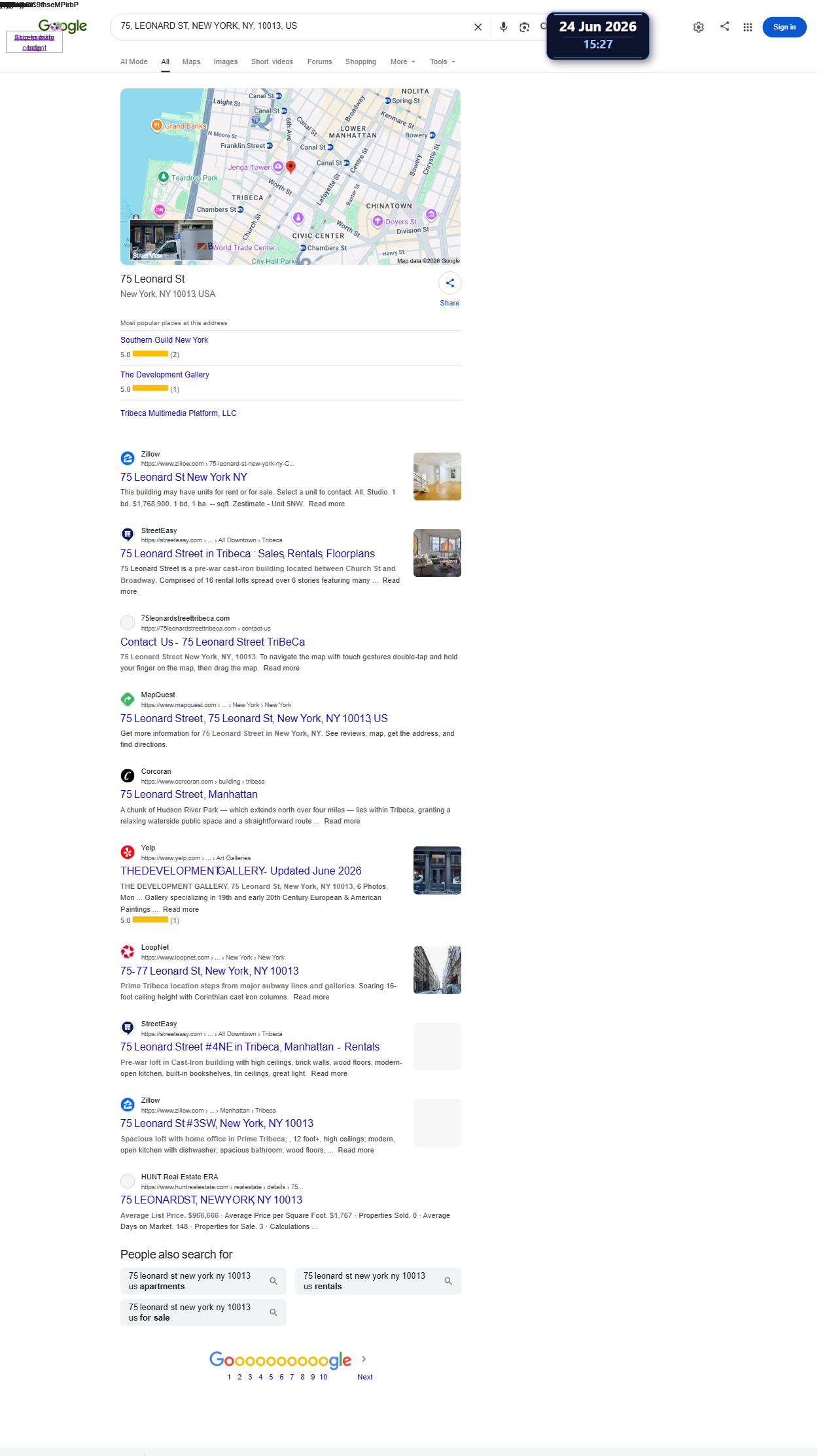Click the Street View thumbnail on the map

[171, 240]
